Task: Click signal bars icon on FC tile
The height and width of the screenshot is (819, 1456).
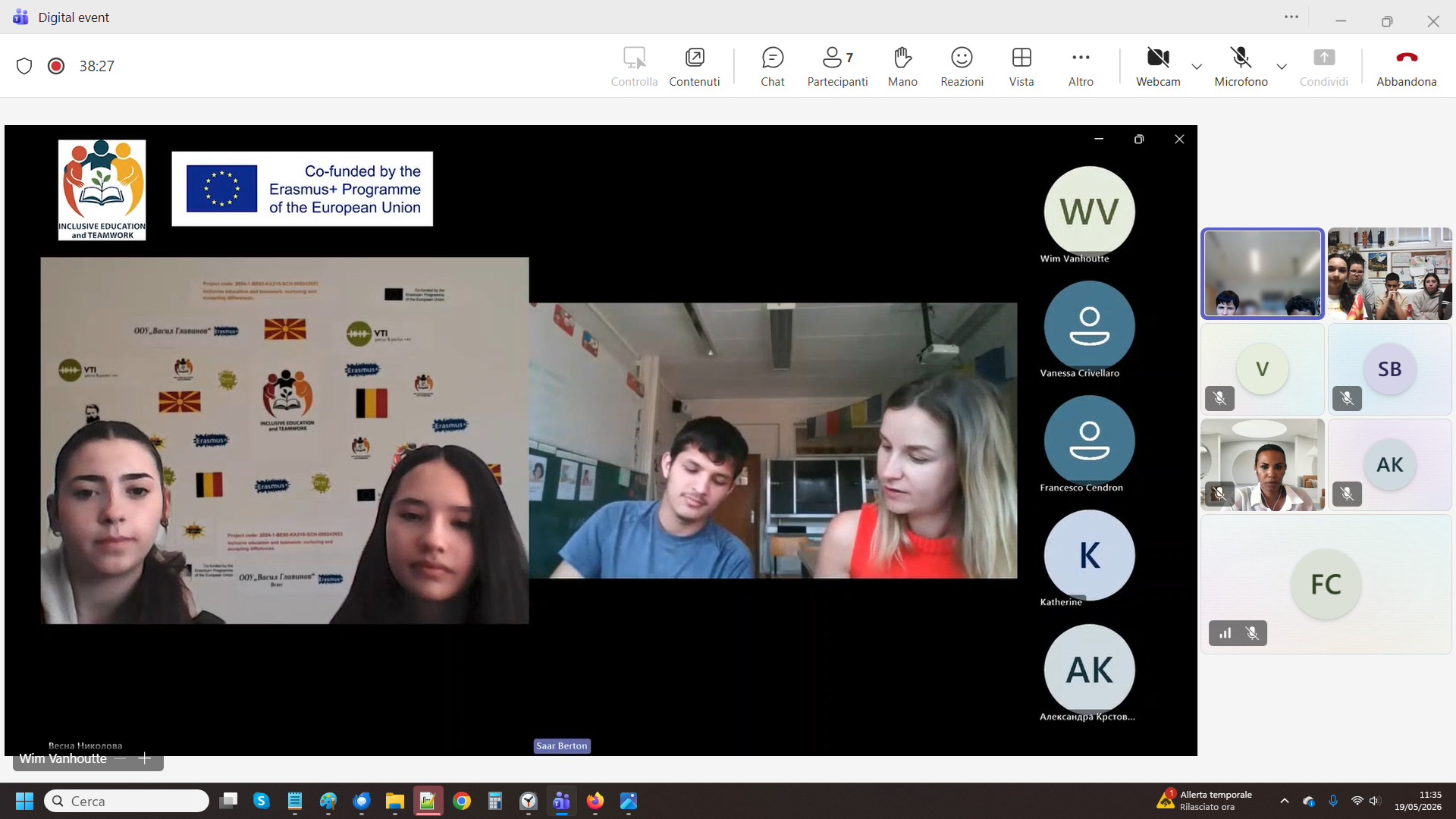Action: click(1225, 633)
